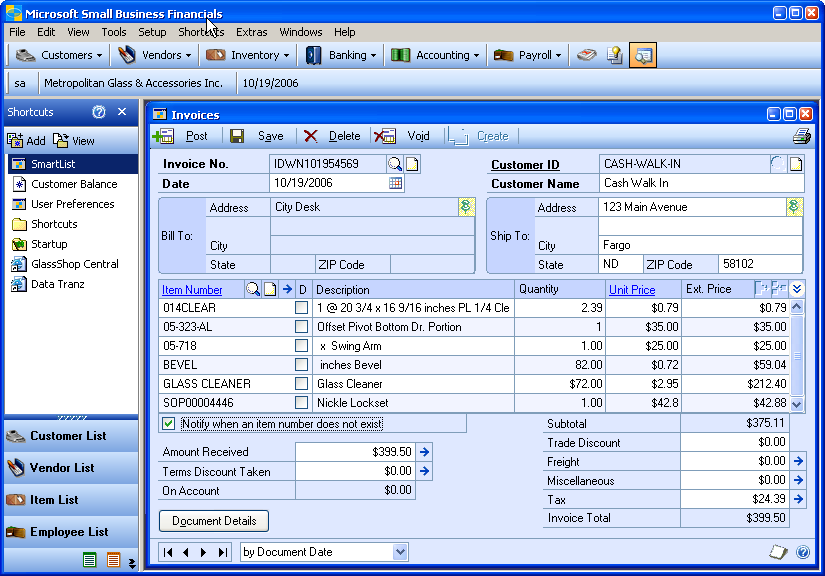Open the Windows menu
825x576 pixels.
[x=300, y=32]
